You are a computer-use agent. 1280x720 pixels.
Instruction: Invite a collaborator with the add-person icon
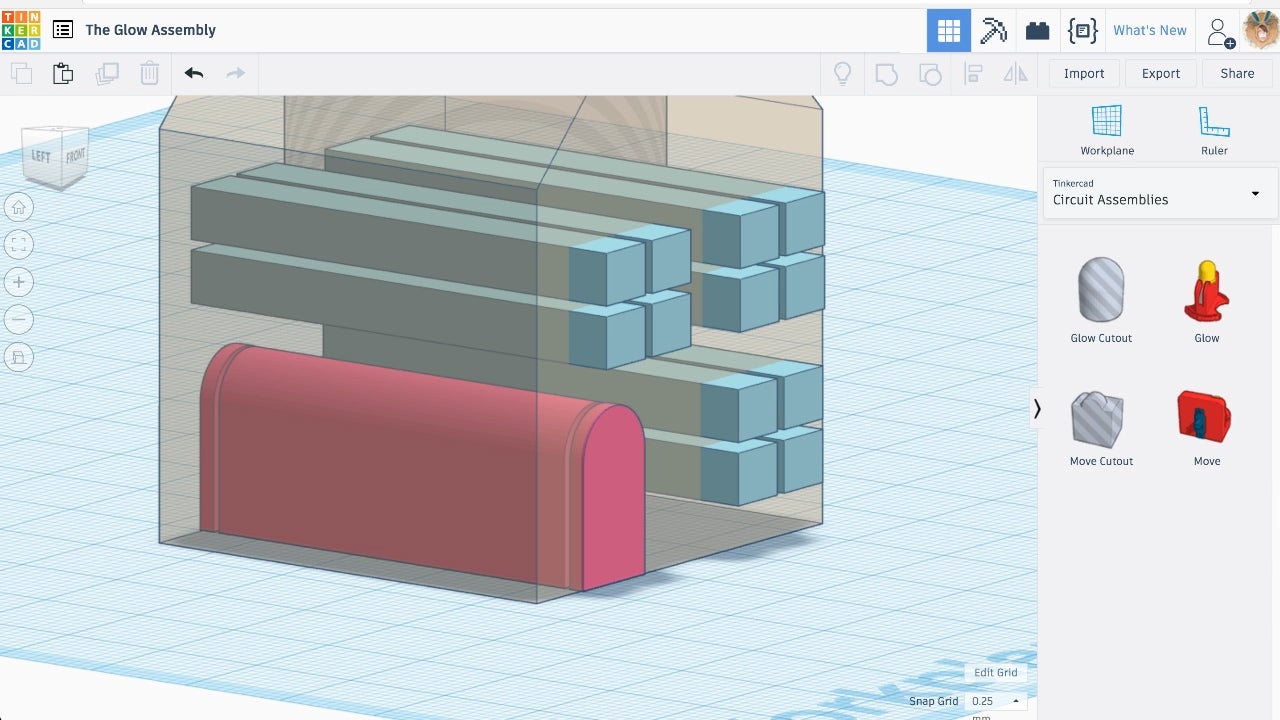(1221, 31)
